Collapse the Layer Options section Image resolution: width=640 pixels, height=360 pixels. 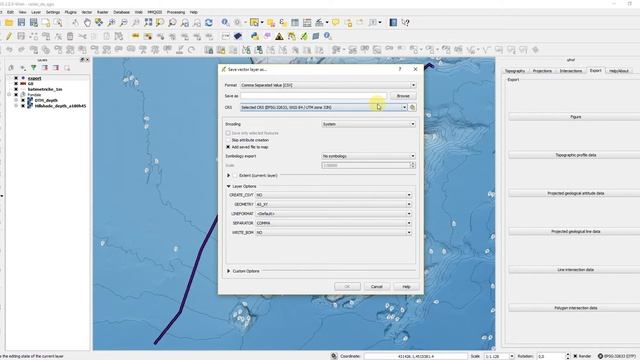click(229, 186)
